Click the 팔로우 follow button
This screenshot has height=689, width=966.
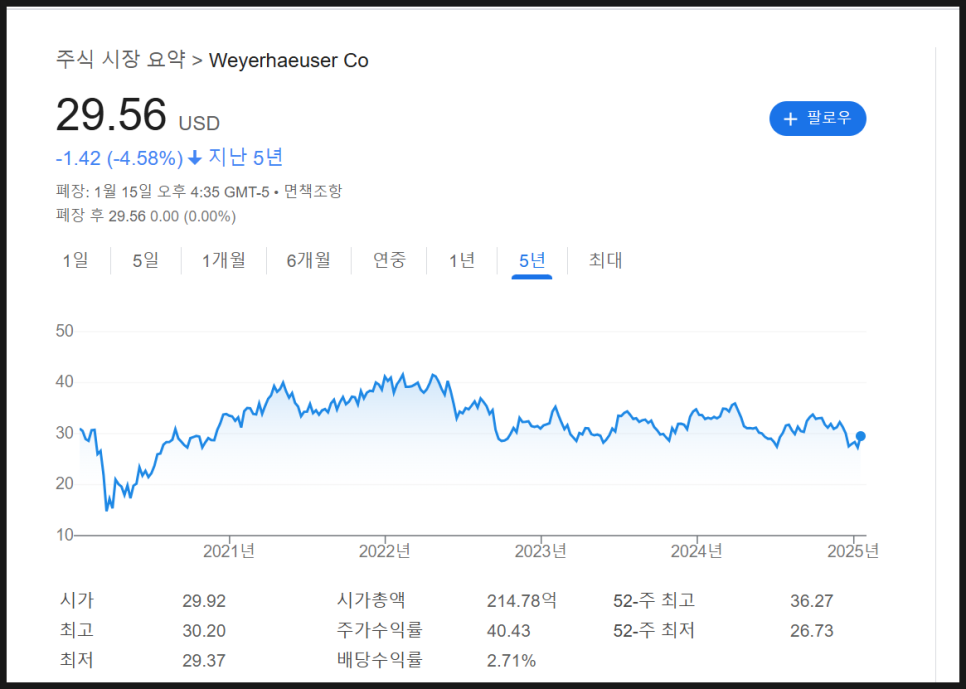click(818, 118)
